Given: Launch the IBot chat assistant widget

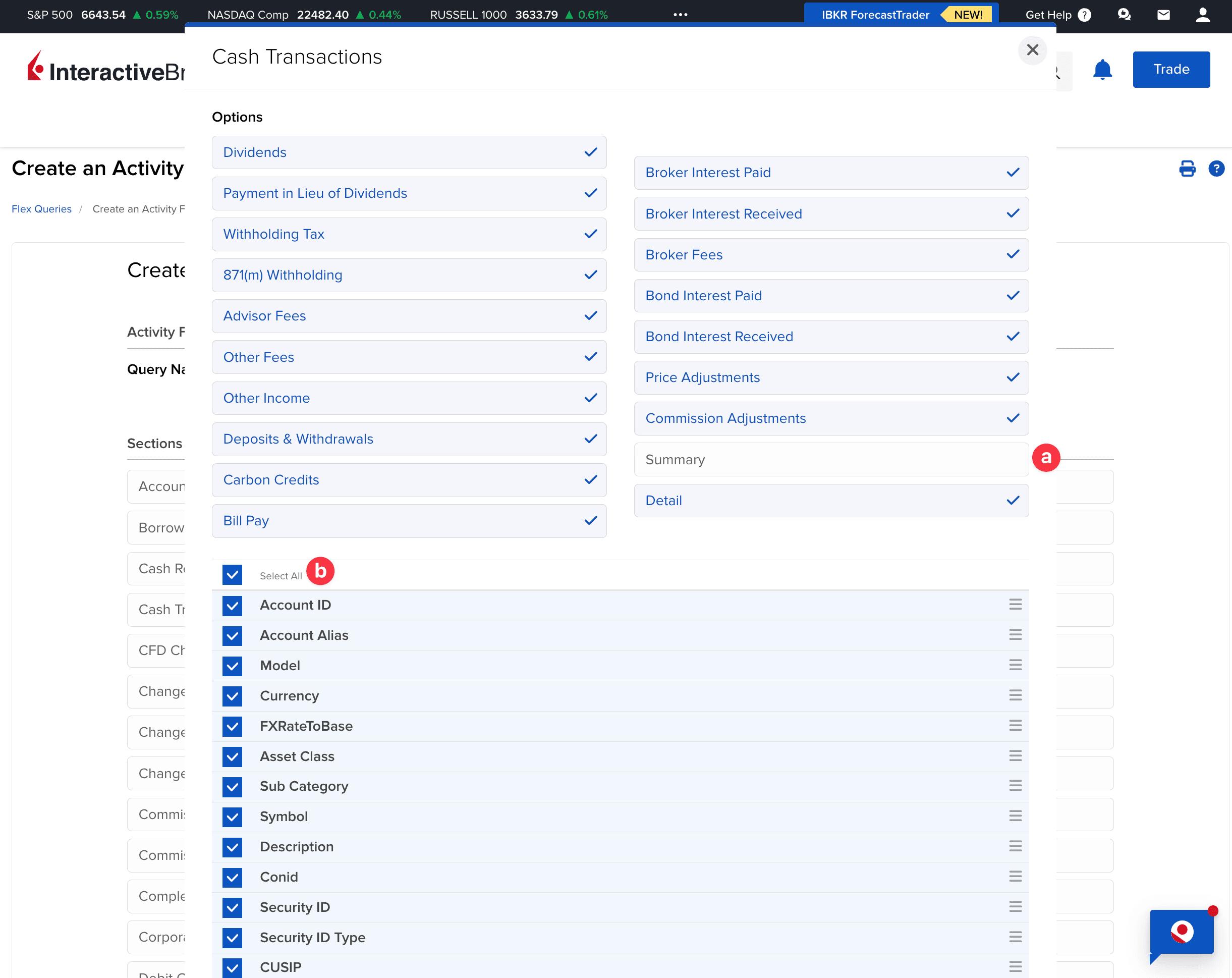Looking at the screenshot, I should 1181,932.
